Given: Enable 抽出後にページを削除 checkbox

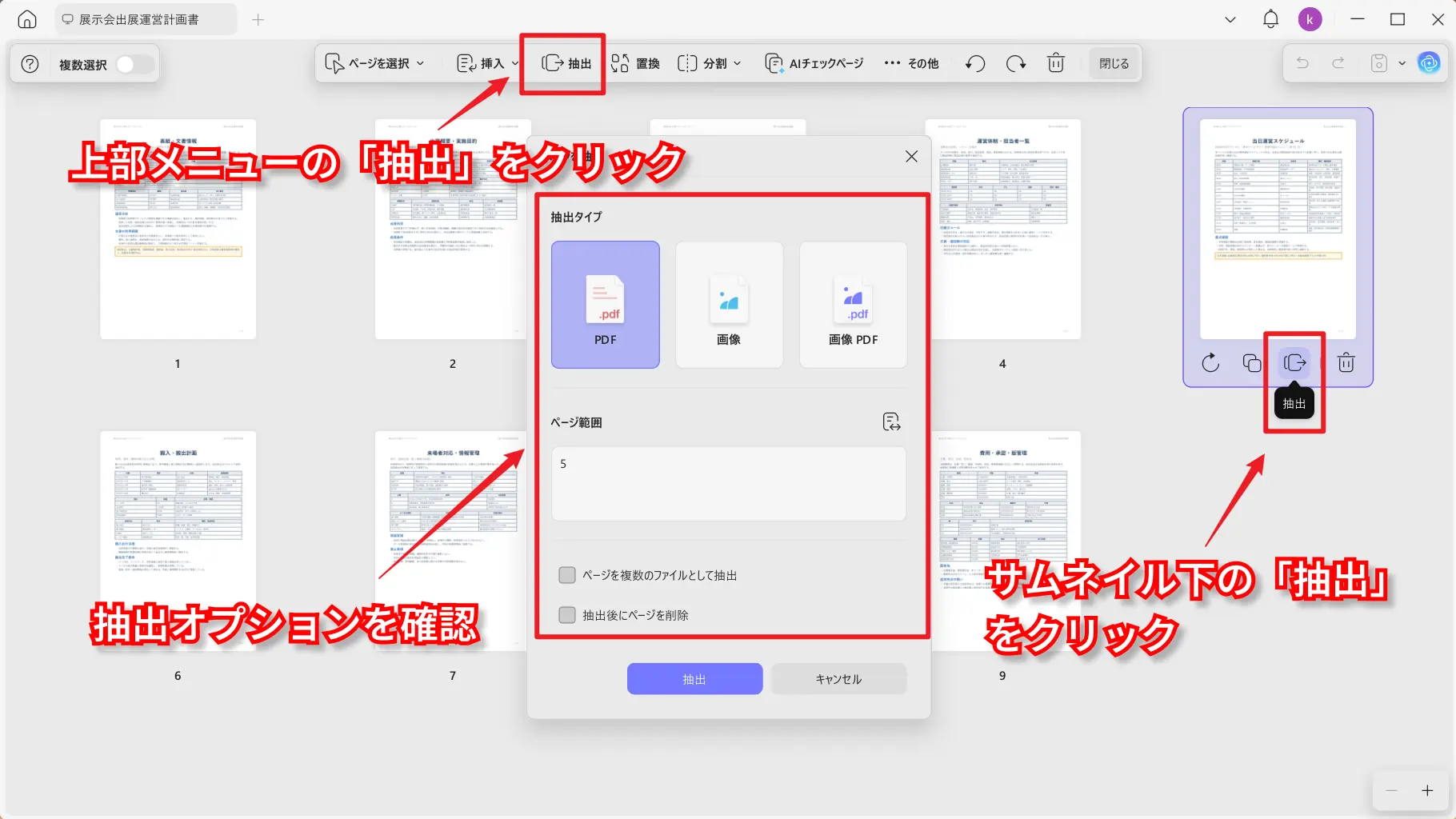Looking at the screenshot, I should pos(567,615).
